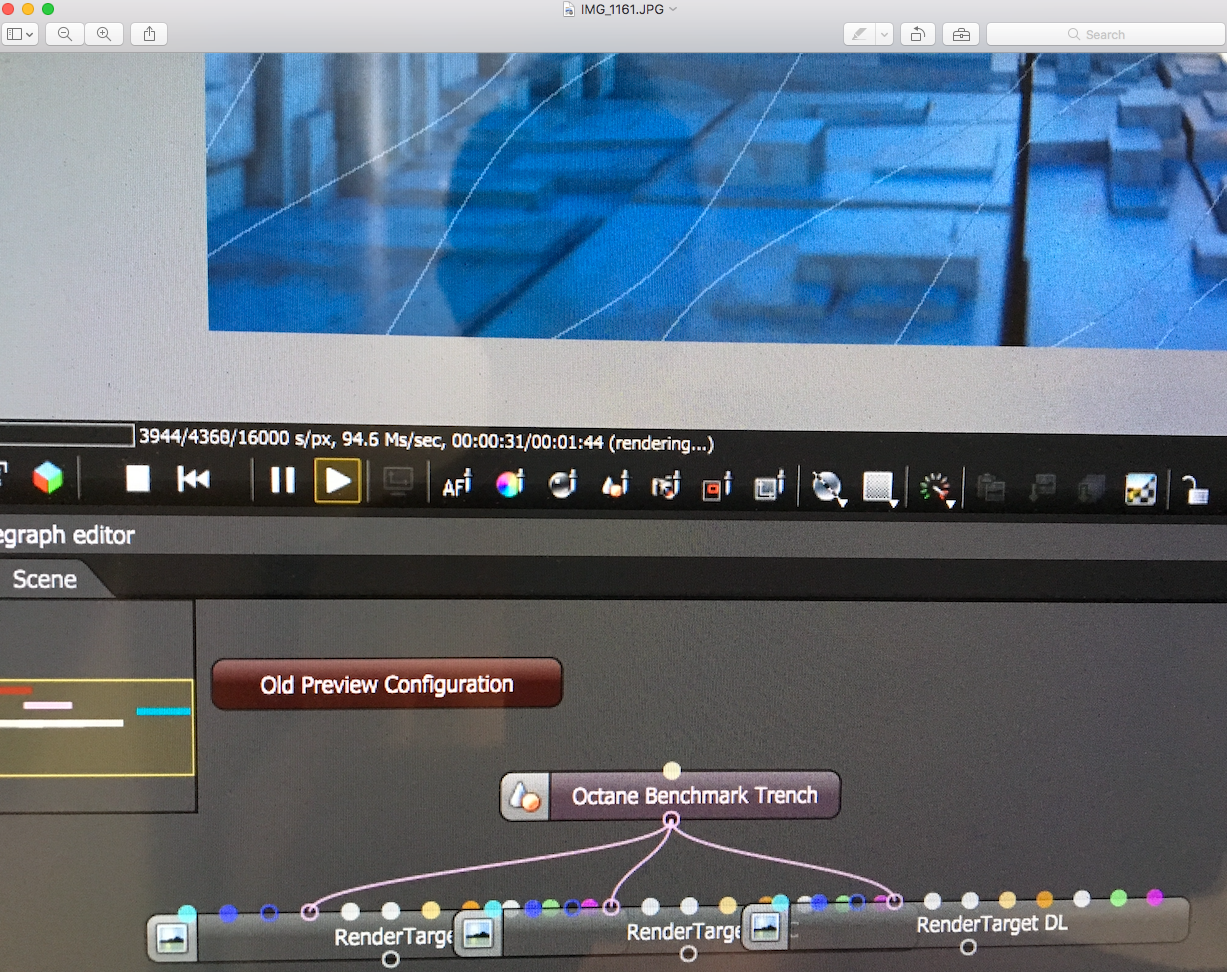Zoom out using Preview's minus magnifier
This screenshot has height=972, width=1227.
(65, 34)
